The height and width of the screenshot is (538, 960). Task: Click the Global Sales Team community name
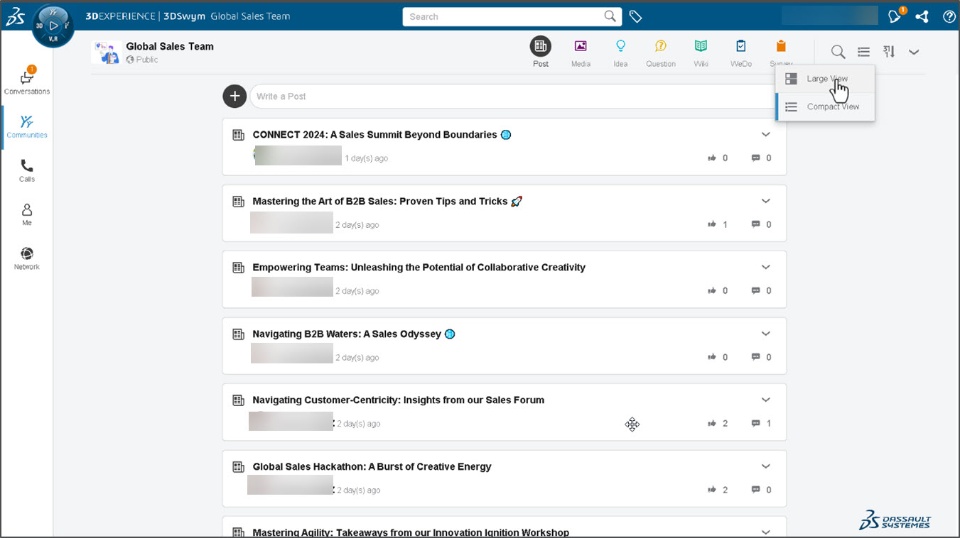click(x=170, y=47)
